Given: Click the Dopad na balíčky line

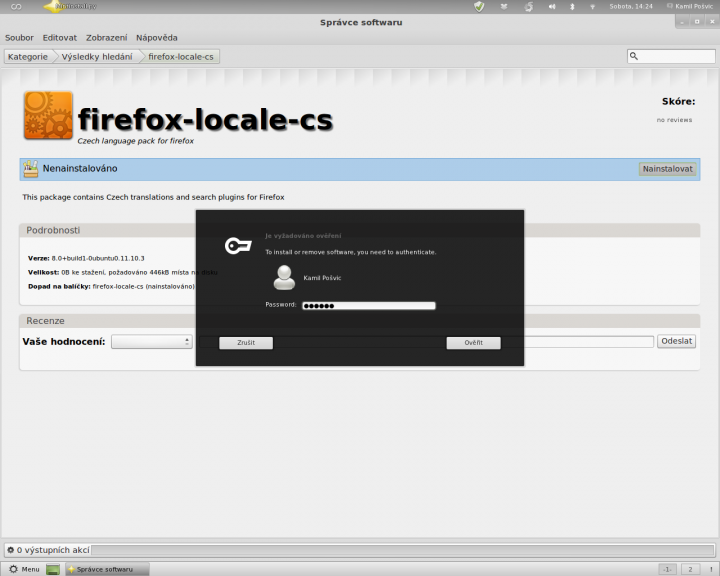Looking at the screenshot, I should click(111, 287).
